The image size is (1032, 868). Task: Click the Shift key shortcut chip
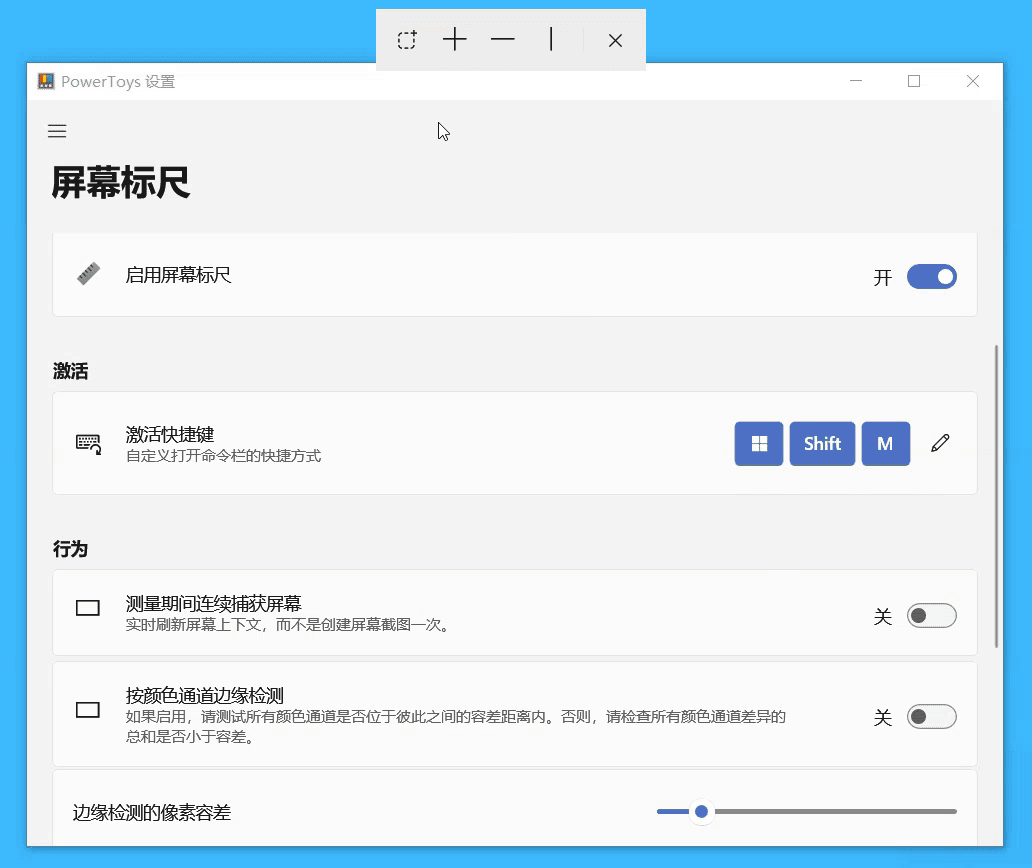coord(822,444)
